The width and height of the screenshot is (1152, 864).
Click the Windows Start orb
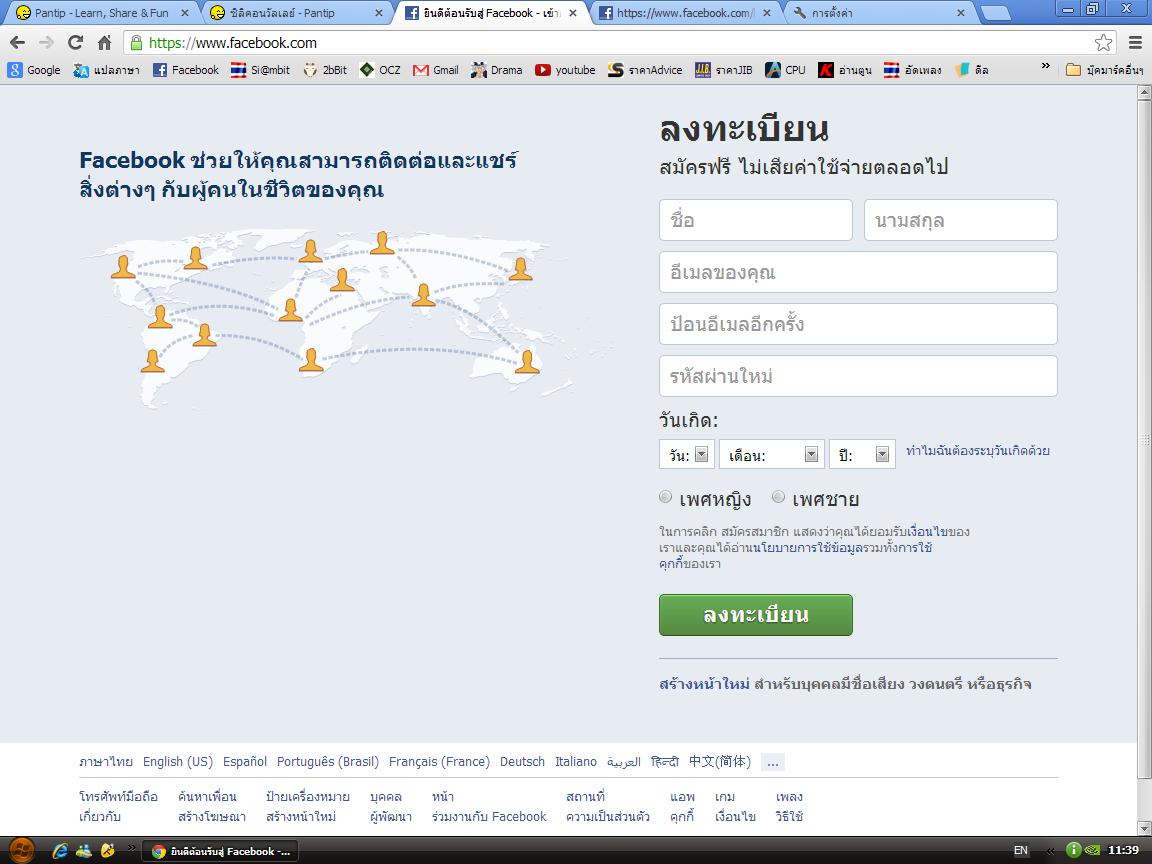[x=21, y=851]
